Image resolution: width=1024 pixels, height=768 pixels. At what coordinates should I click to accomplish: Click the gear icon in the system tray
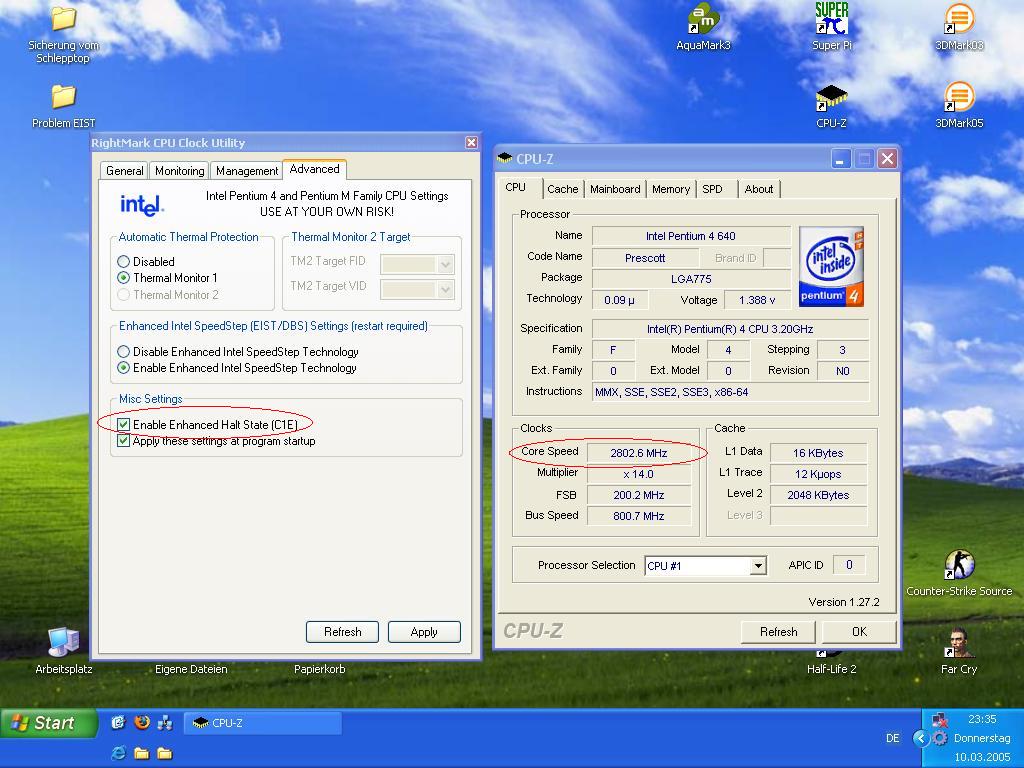point(940,738)
